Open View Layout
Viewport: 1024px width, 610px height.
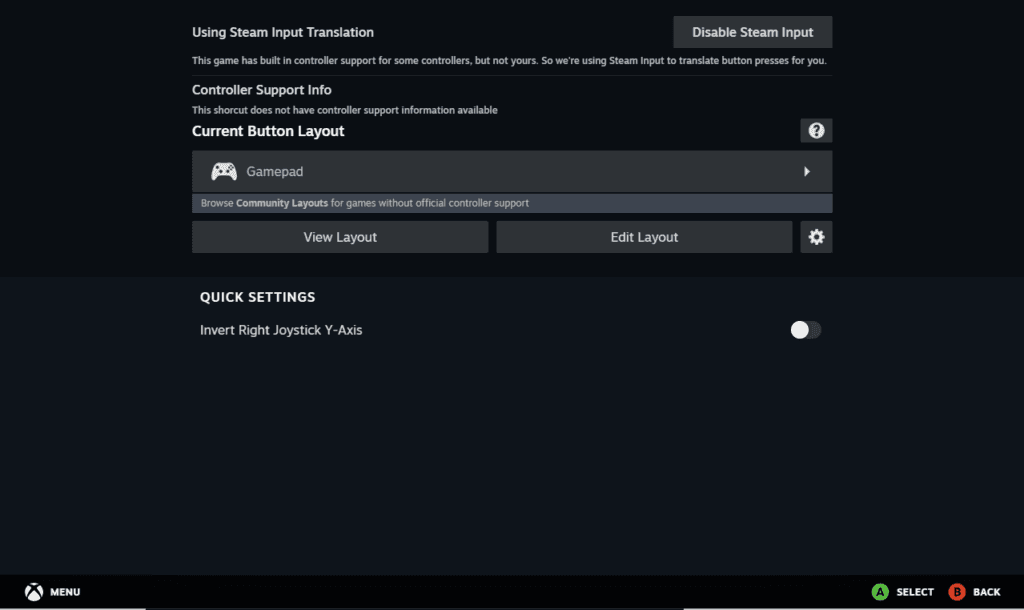(340, 237)
